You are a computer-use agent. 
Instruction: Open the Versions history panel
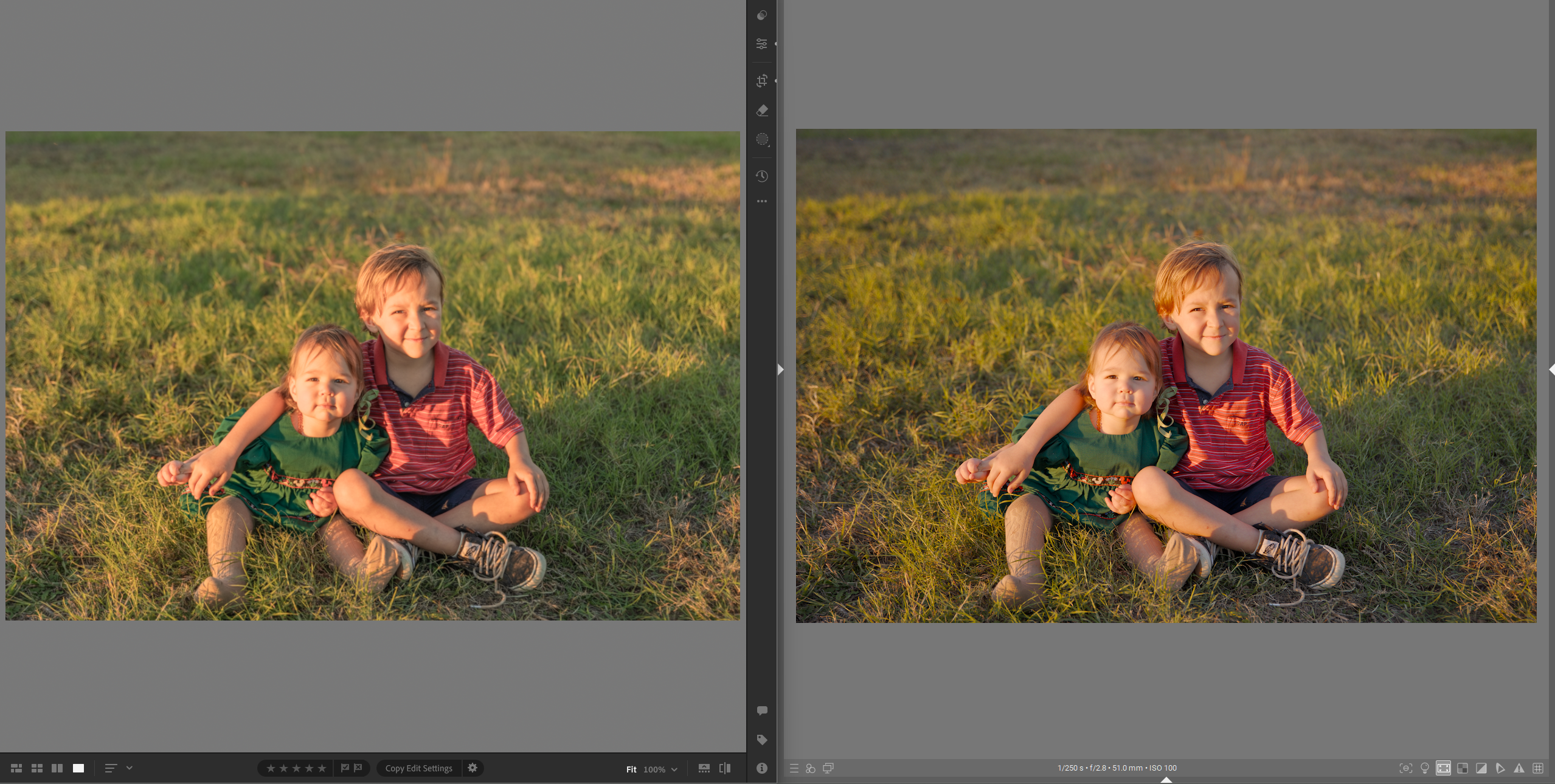(x=761, y=176)
